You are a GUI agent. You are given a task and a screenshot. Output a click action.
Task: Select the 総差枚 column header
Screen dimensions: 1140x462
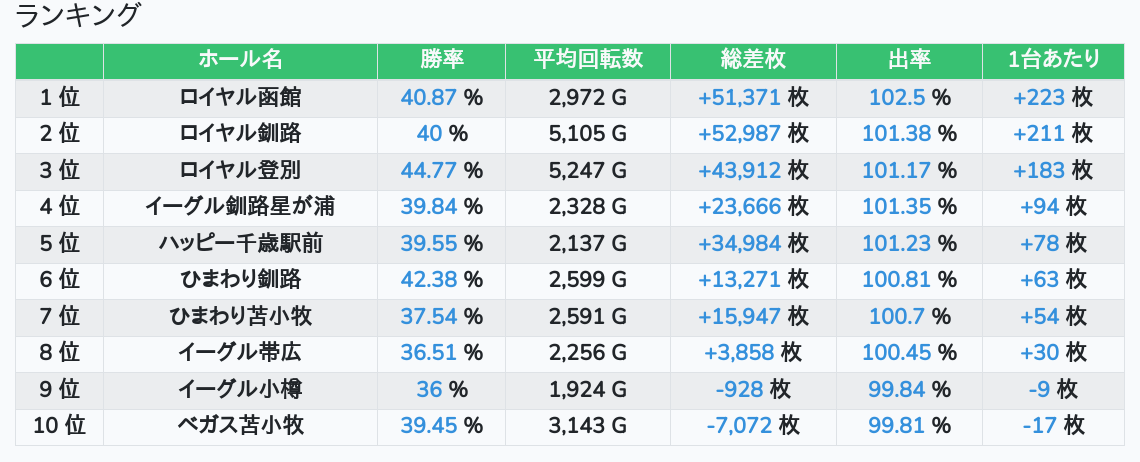[x=752, y=60]
